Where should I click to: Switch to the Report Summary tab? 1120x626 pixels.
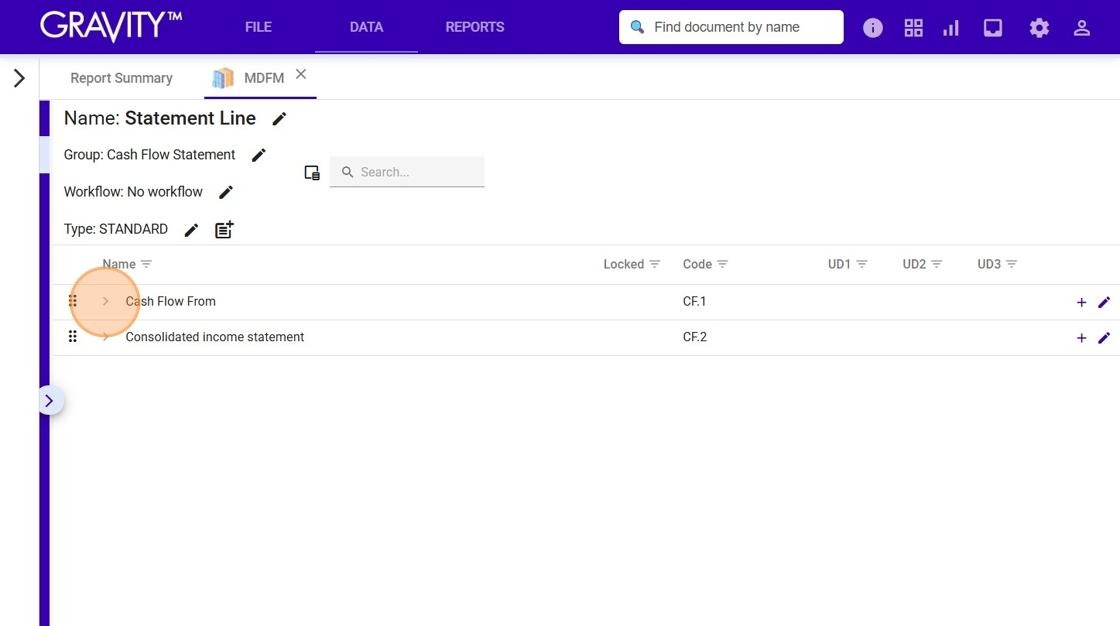point(121,78)
